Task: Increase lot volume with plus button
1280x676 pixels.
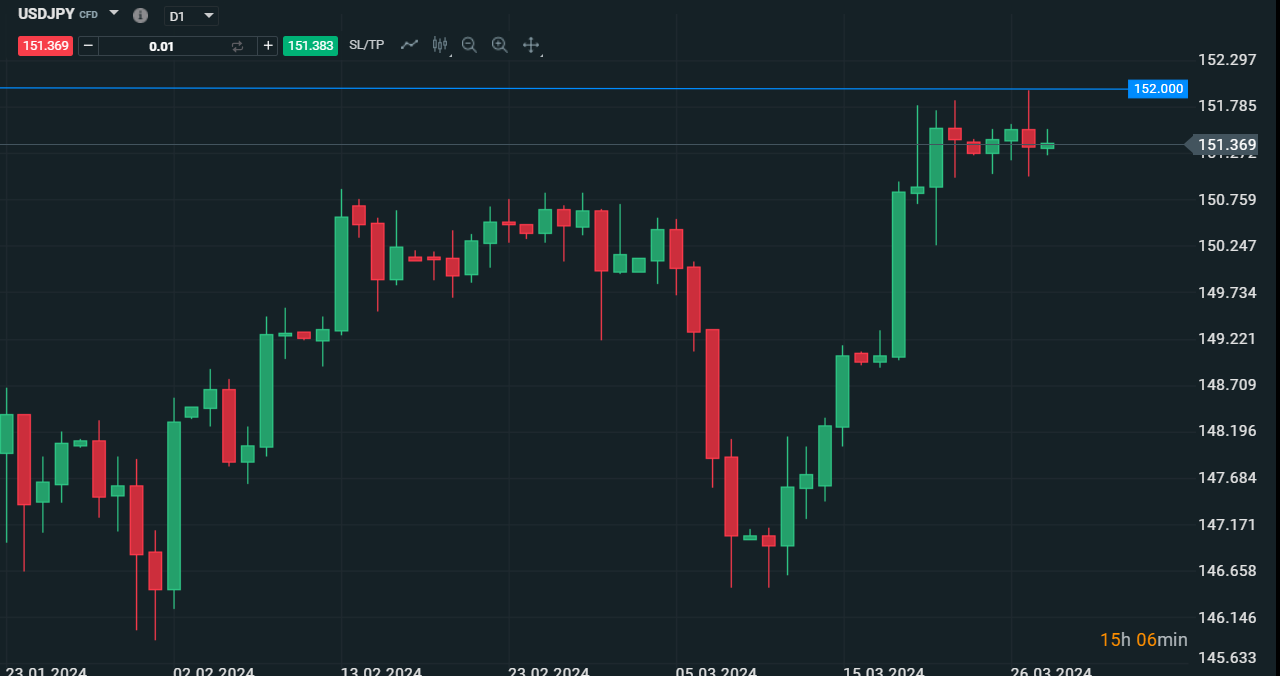Action: pyautogui.click(x=267, y=45)
